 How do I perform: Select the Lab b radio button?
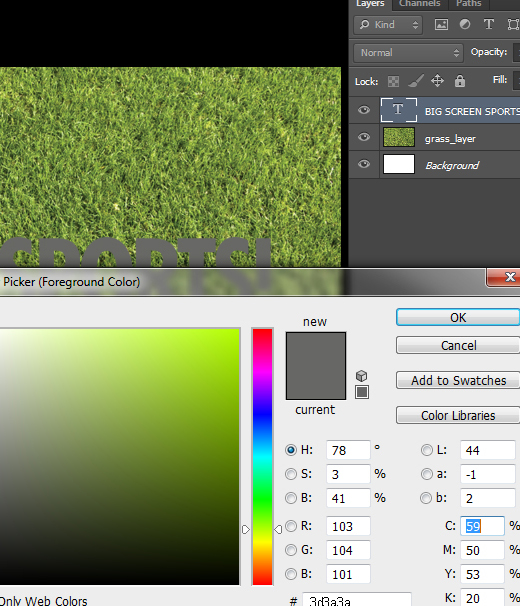tap(426, 498)
